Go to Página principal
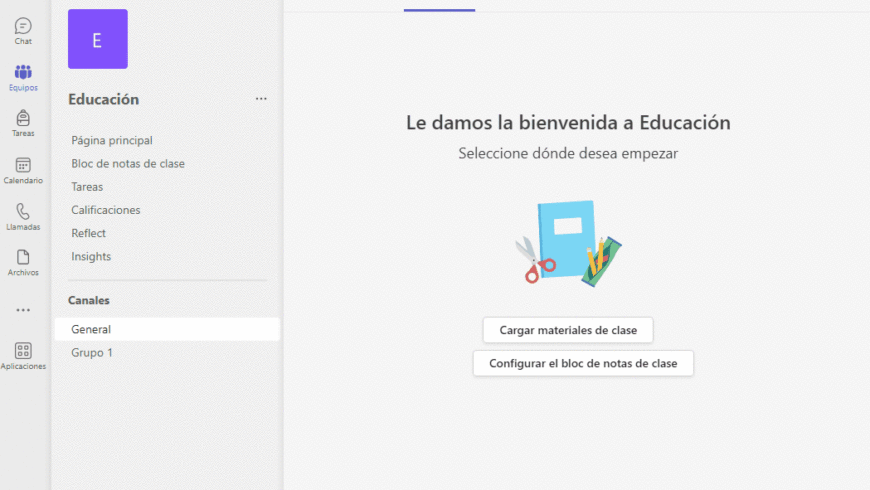 click(x=112, y=140)
